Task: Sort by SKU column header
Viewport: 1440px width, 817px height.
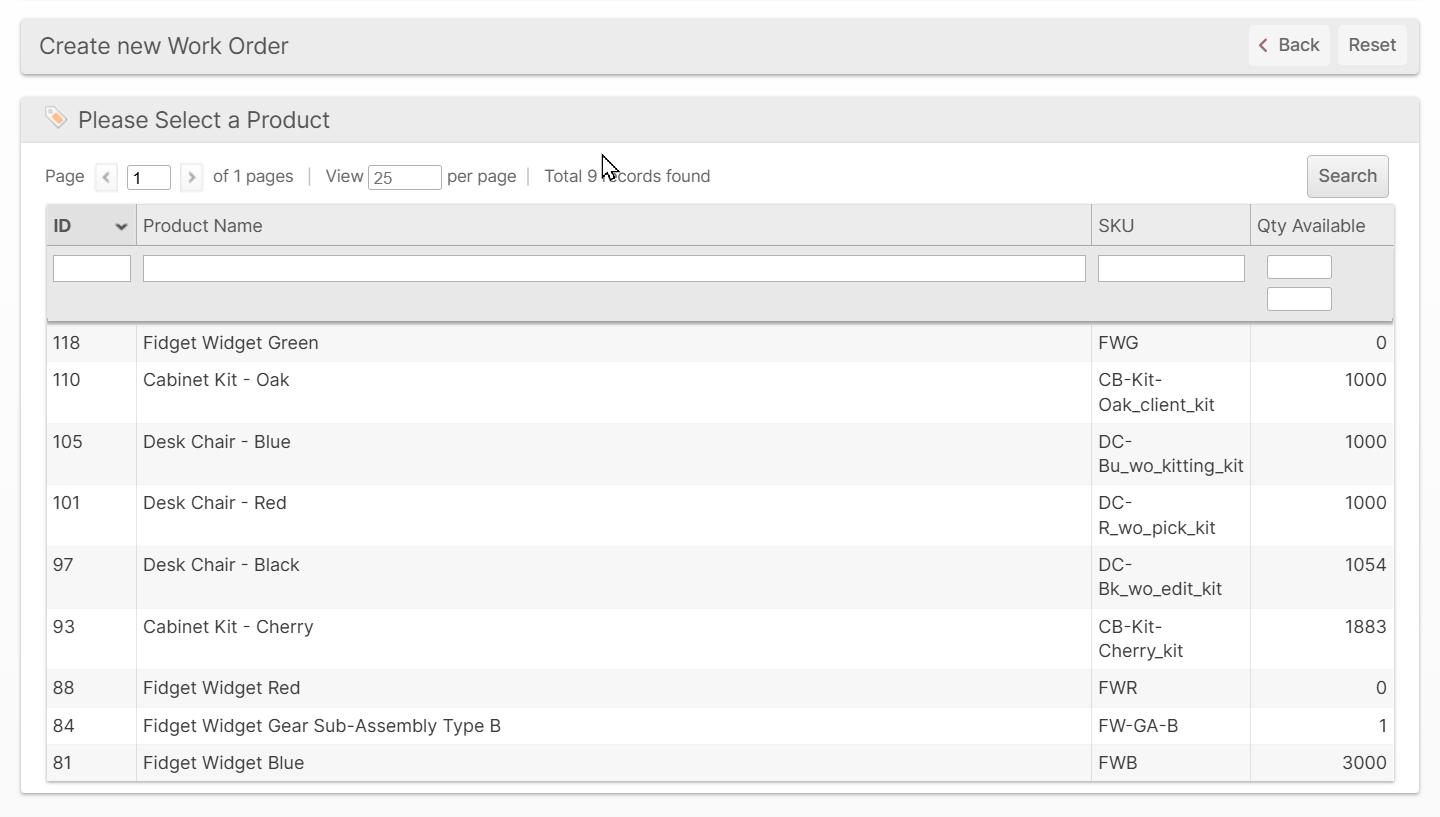Action: click(1116, 226)
